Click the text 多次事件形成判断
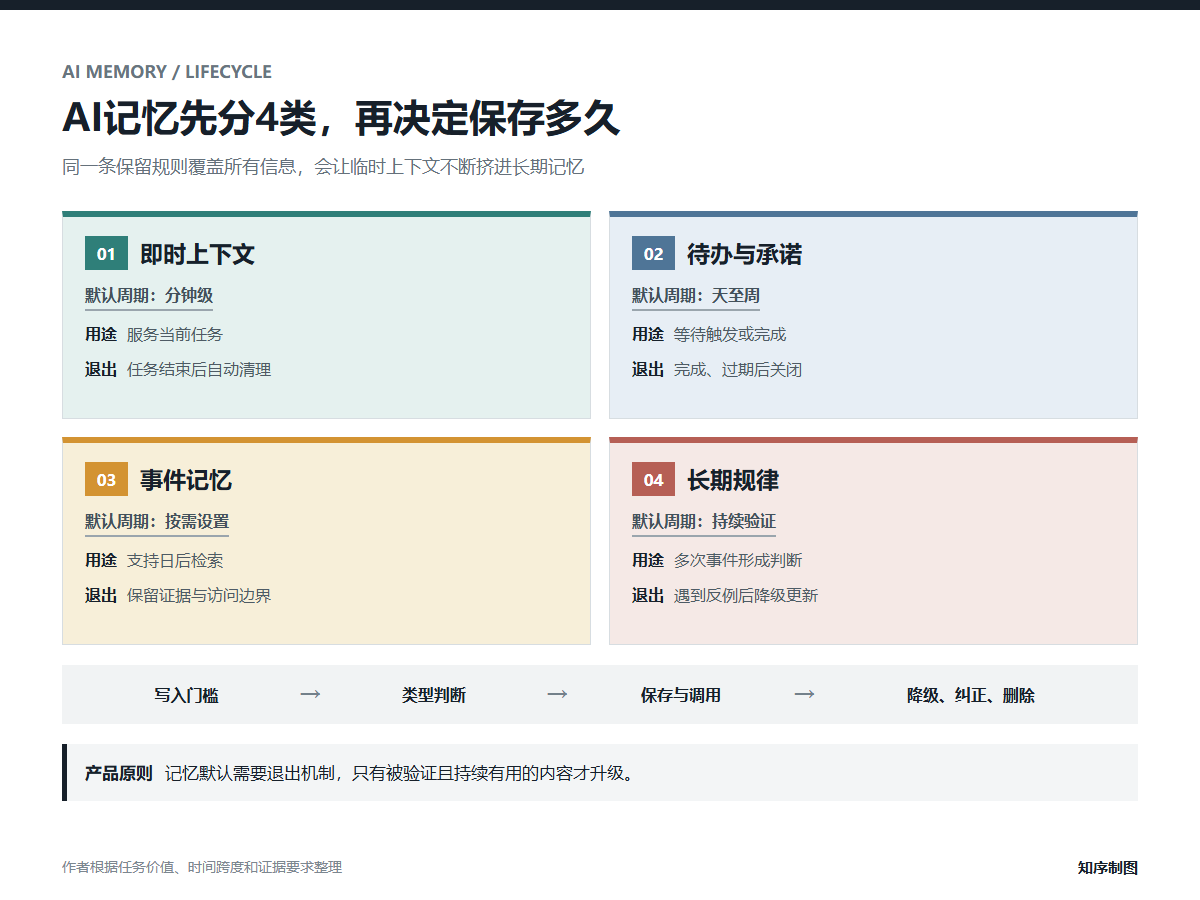 point(738,561)
